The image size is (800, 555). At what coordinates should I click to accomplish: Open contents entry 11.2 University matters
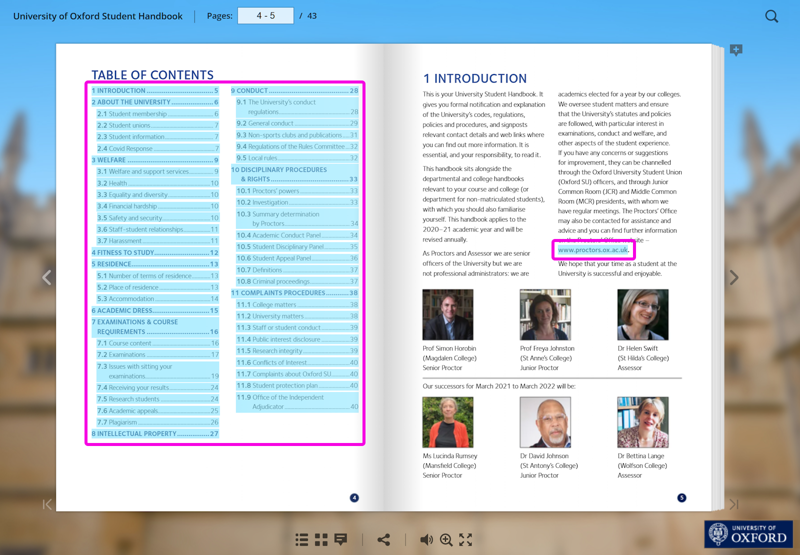point(297,316)
